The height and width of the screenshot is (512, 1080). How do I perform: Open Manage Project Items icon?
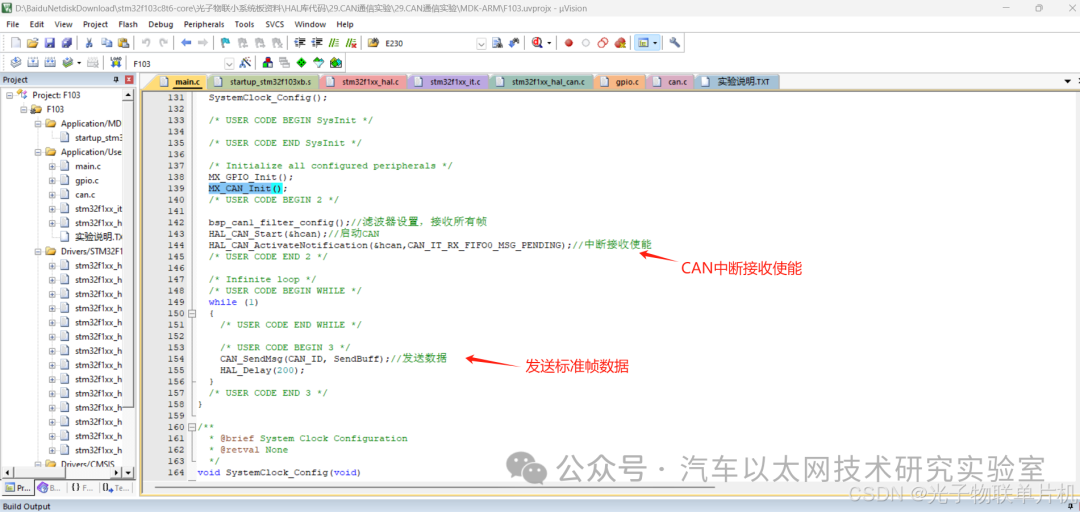pyautogui.click(x=267, y=63)
